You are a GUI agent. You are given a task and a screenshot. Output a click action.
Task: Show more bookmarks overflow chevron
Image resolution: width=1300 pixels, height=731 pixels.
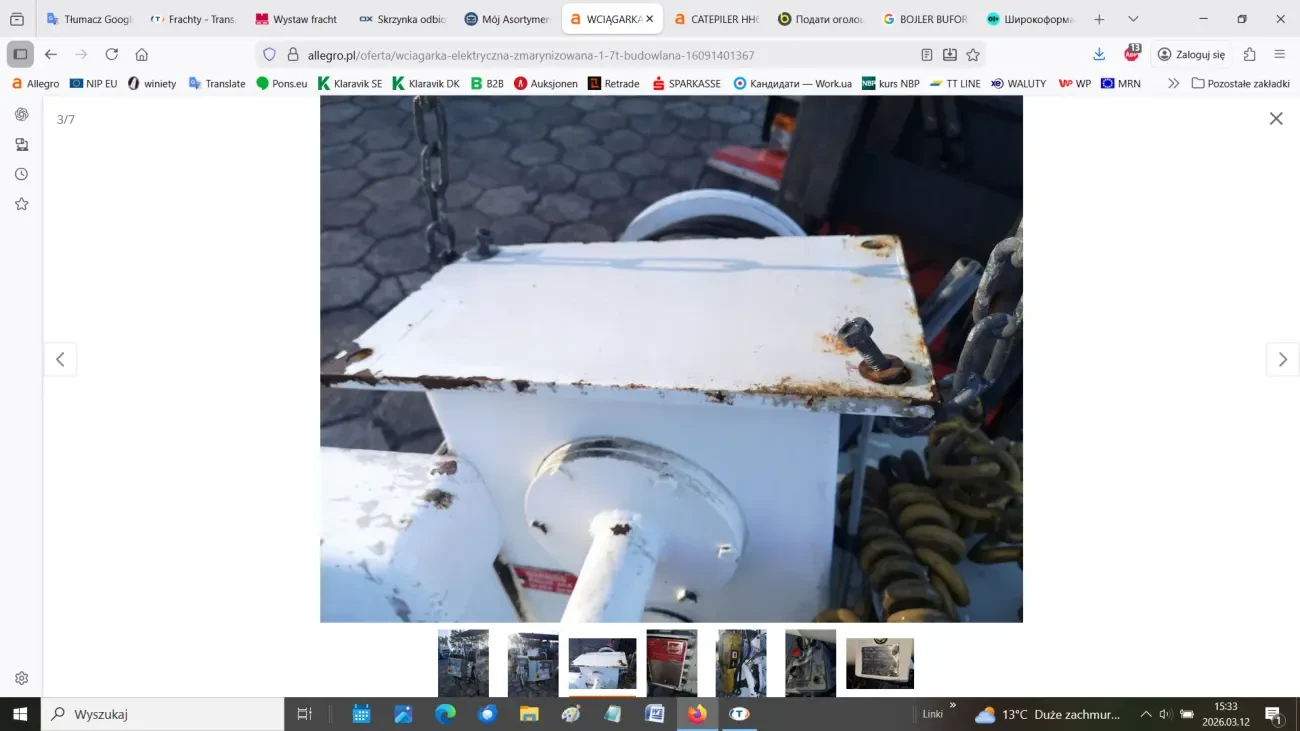(x=1173, y=84)
